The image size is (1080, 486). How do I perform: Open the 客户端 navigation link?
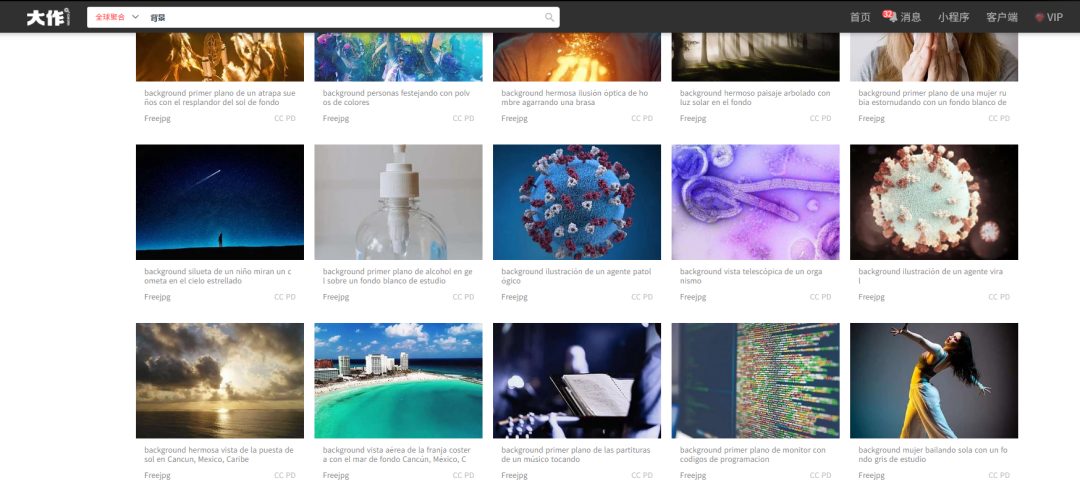coord(1001,17)
